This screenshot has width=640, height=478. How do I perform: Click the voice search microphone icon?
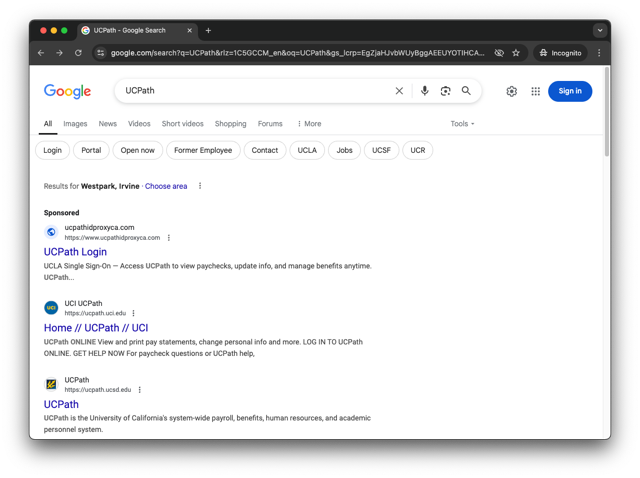pos(424,91)
